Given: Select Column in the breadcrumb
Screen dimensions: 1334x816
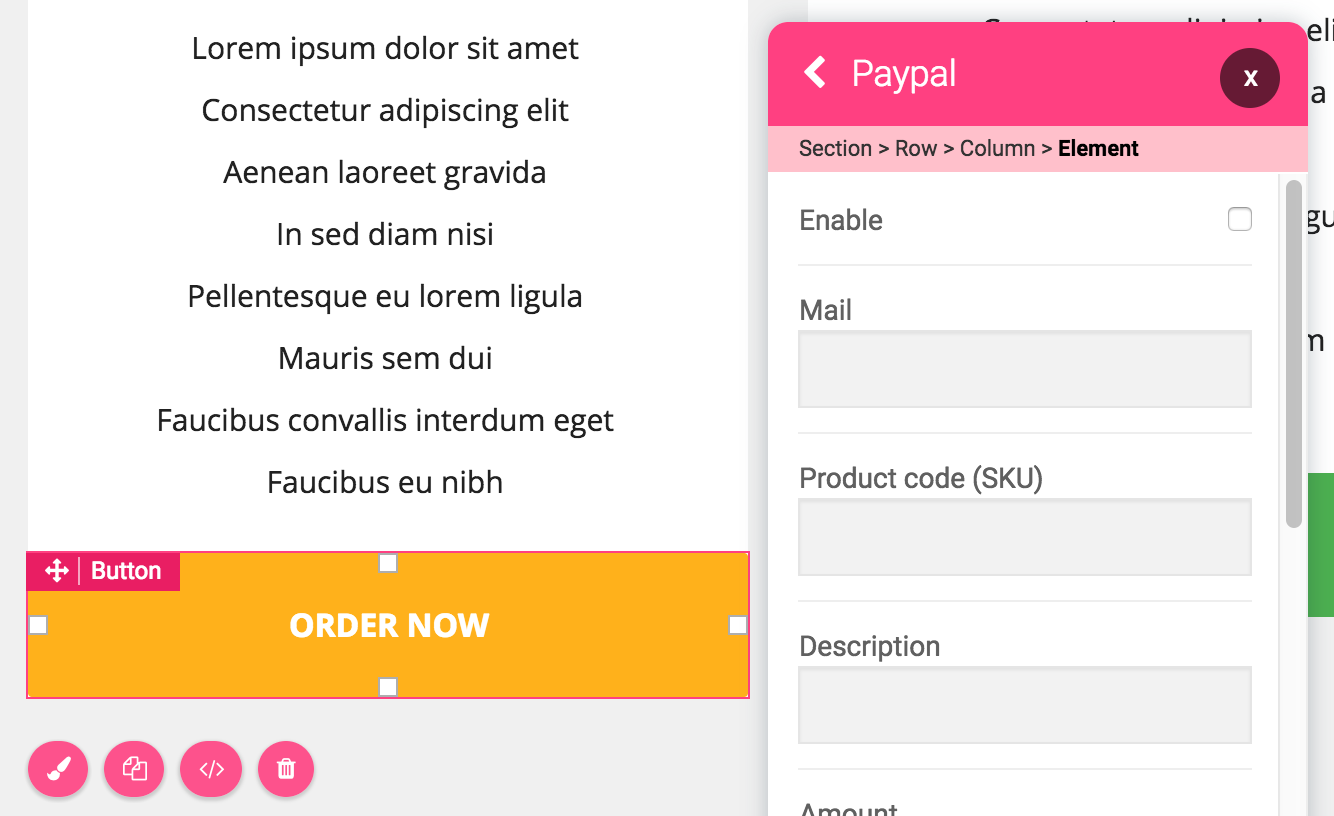Looking at the screenshot, I should click(x=997, y=149).
